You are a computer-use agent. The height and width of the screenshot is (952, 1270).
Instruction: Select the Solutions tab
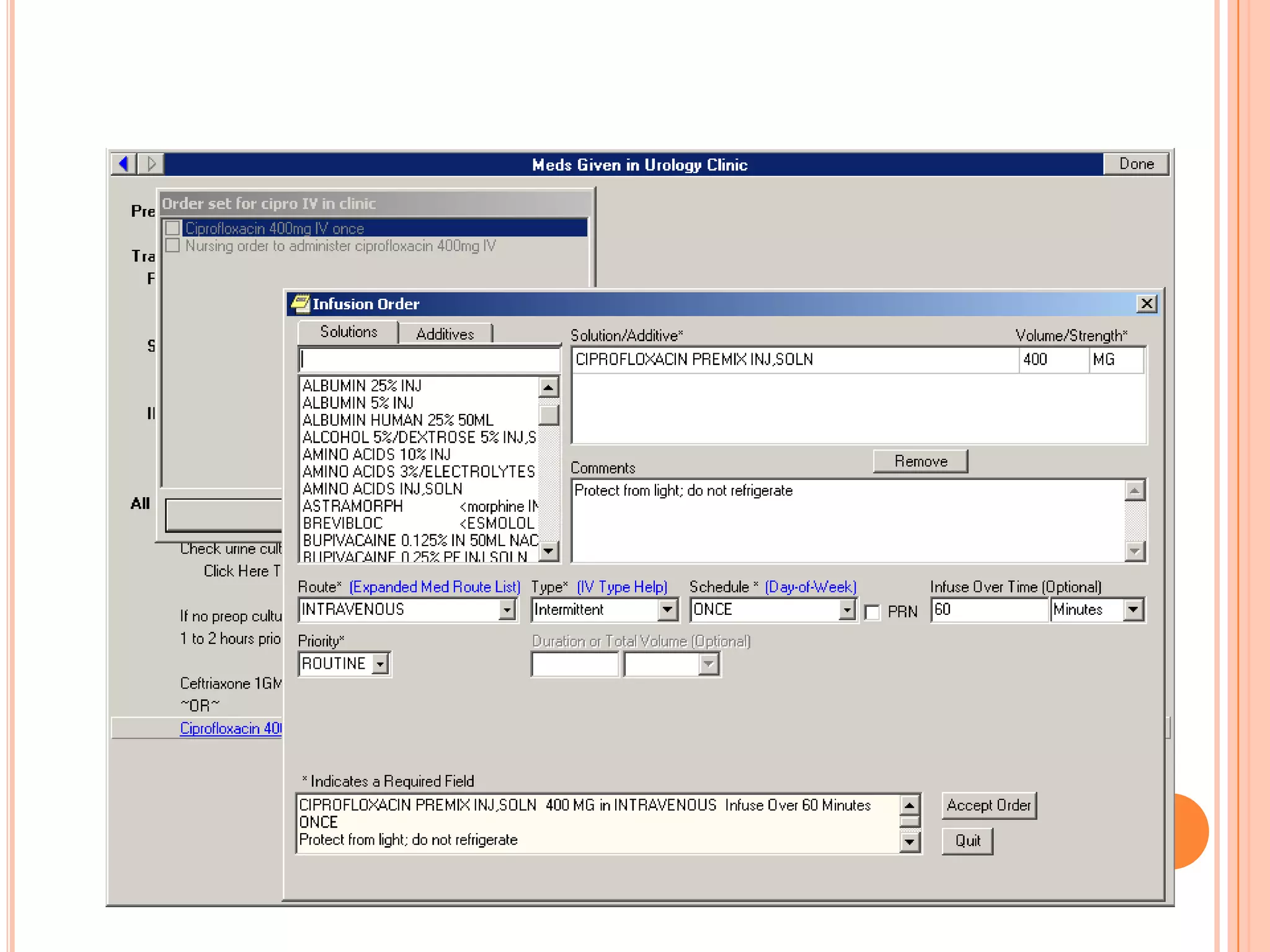pyautogui.click(x=349, y=332)
